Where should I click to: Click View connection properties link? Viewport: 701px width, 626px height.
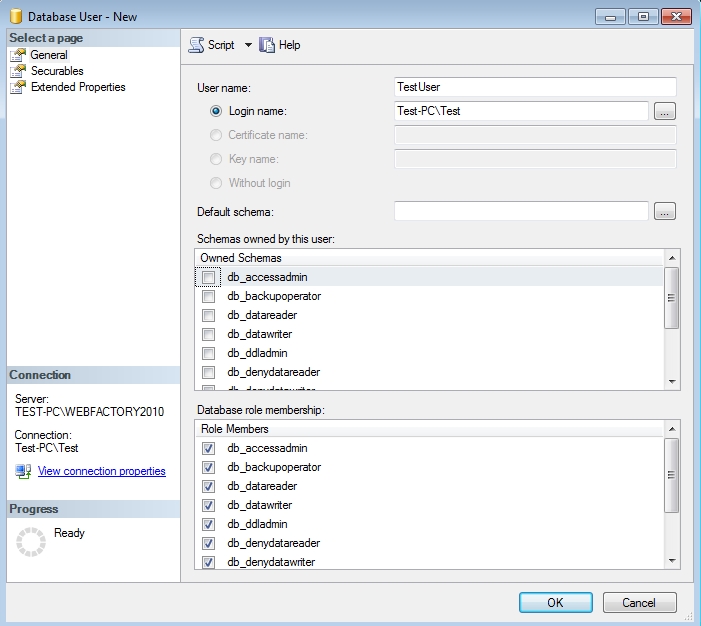pyautogui.click(x=101, y=471)
